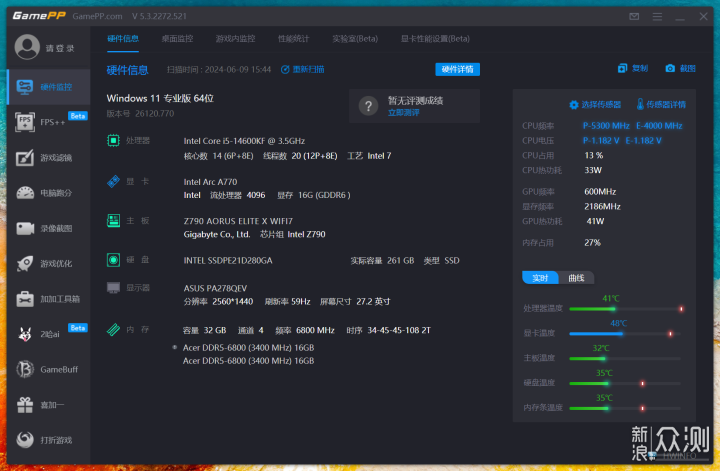The height and width of the screenshot is (471, 720).
Task: Click the question mark benchmark score icon
Action: 368,106
